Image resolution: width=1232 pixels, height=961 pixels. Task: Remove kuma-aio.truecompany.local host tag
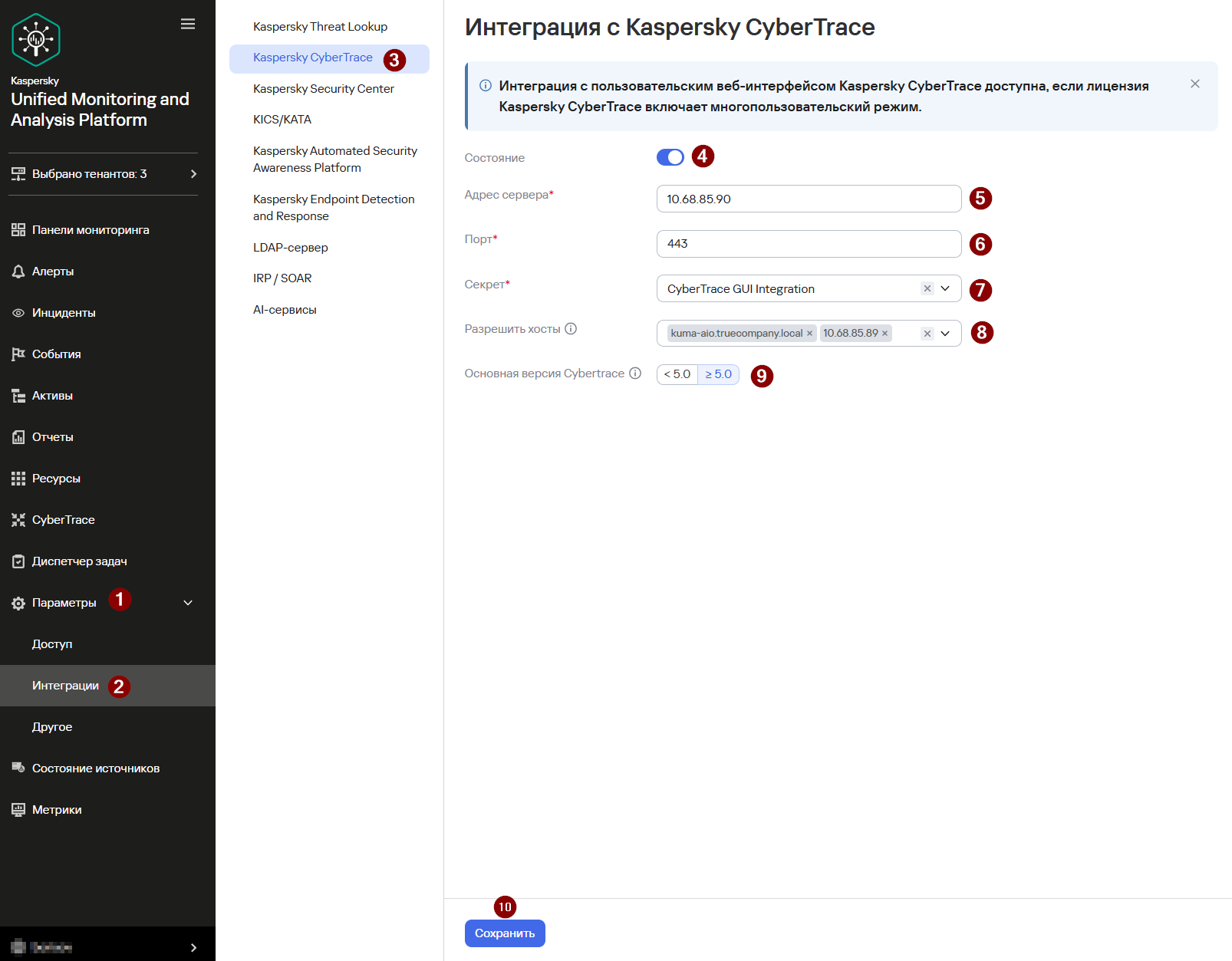click(809, 334)
